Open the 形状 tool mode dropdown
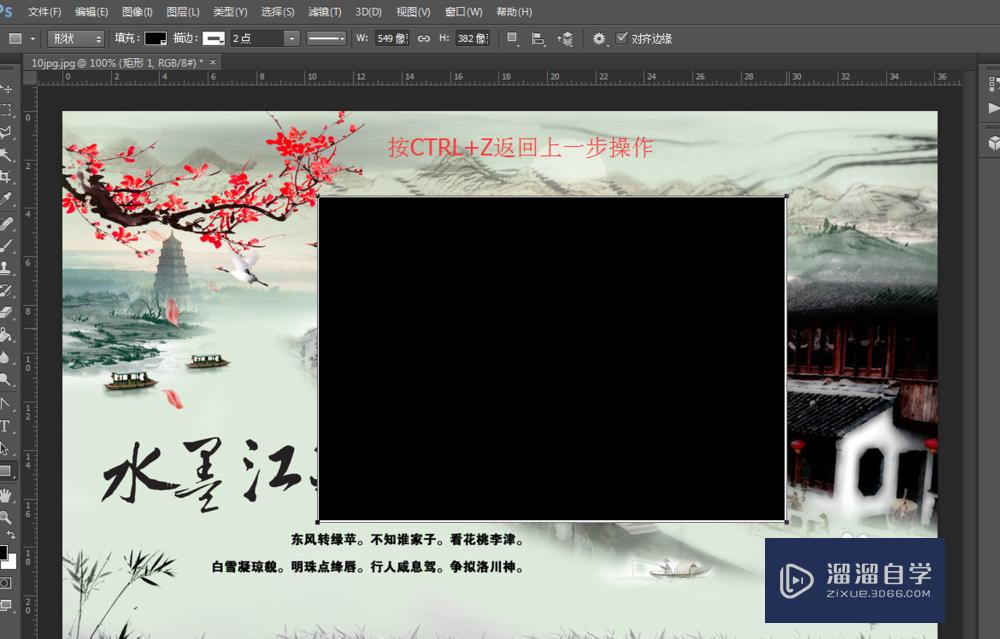Image resolution: width=1000 pixels, height=639 pixels. pyautogui.click(x=76, y=38)
